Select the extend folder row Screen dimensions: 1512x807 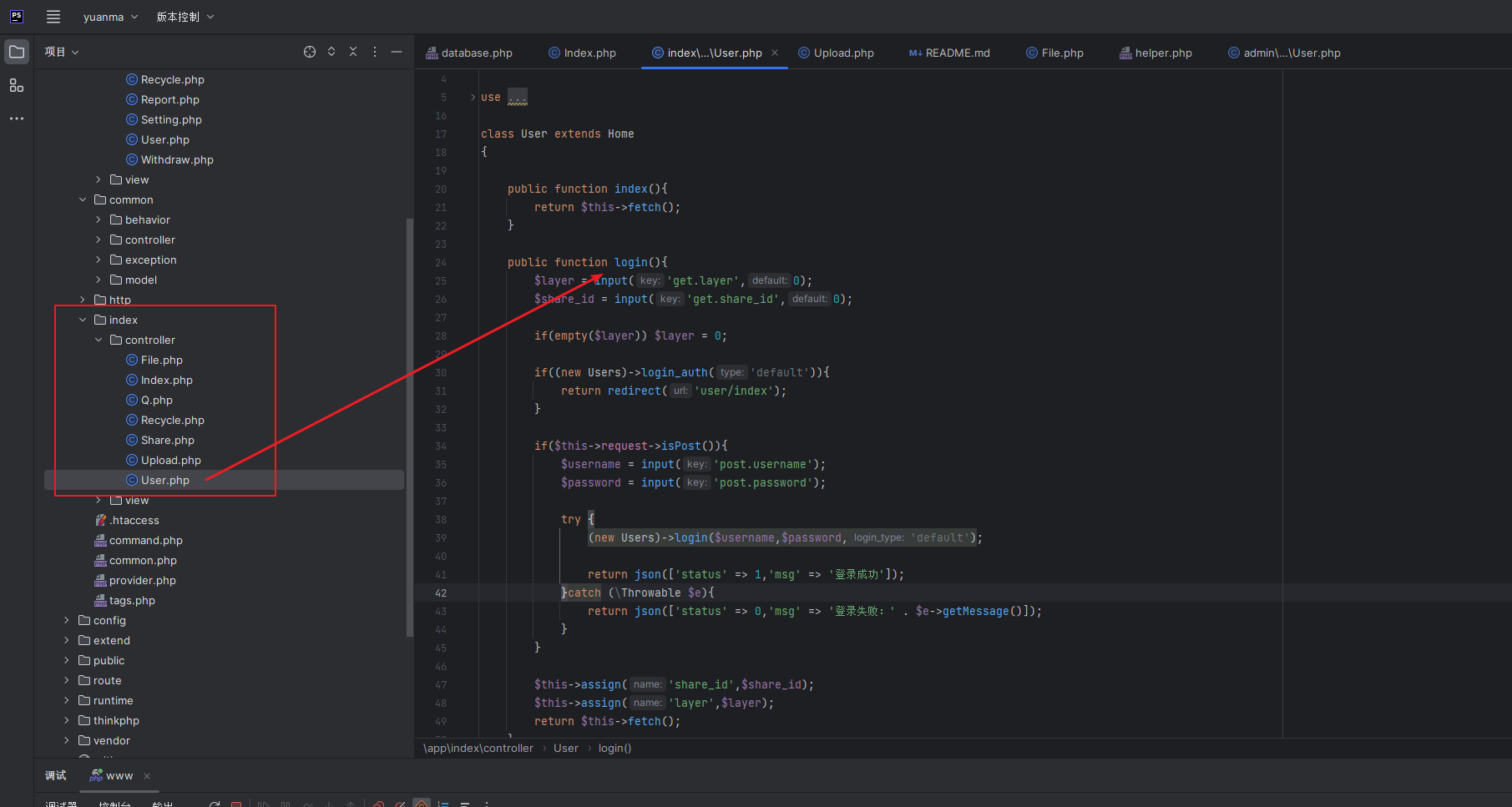tap(224, 640)
